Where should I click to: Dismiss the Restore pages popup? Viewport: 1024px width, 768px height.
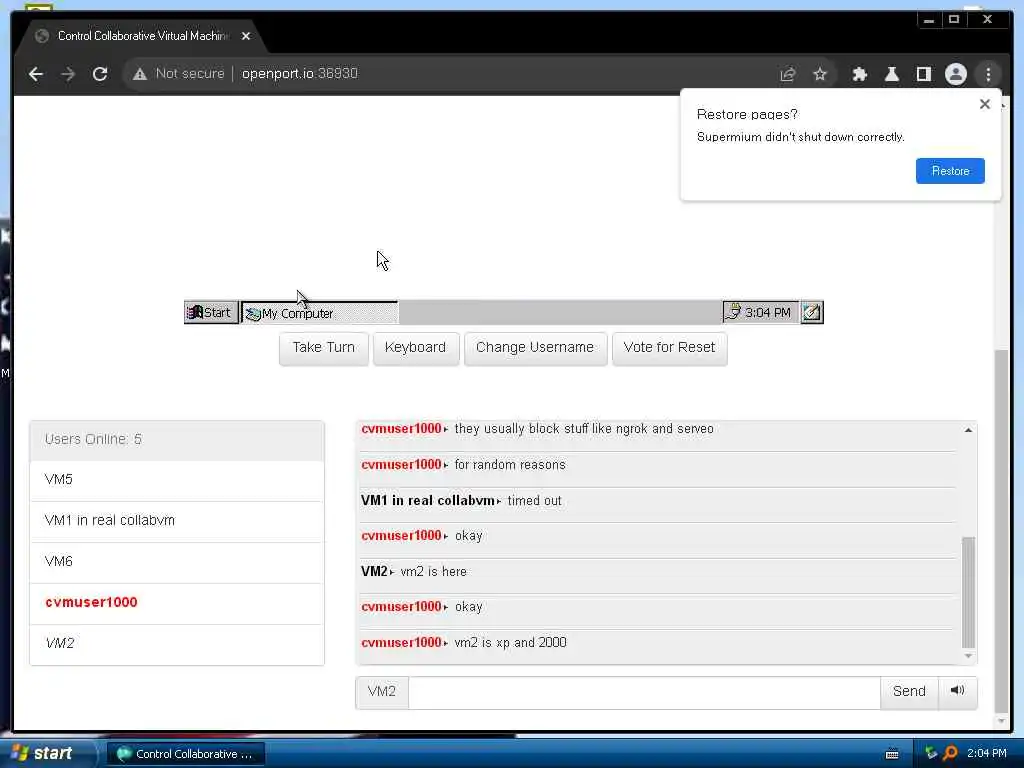click(x=985, y=104)
